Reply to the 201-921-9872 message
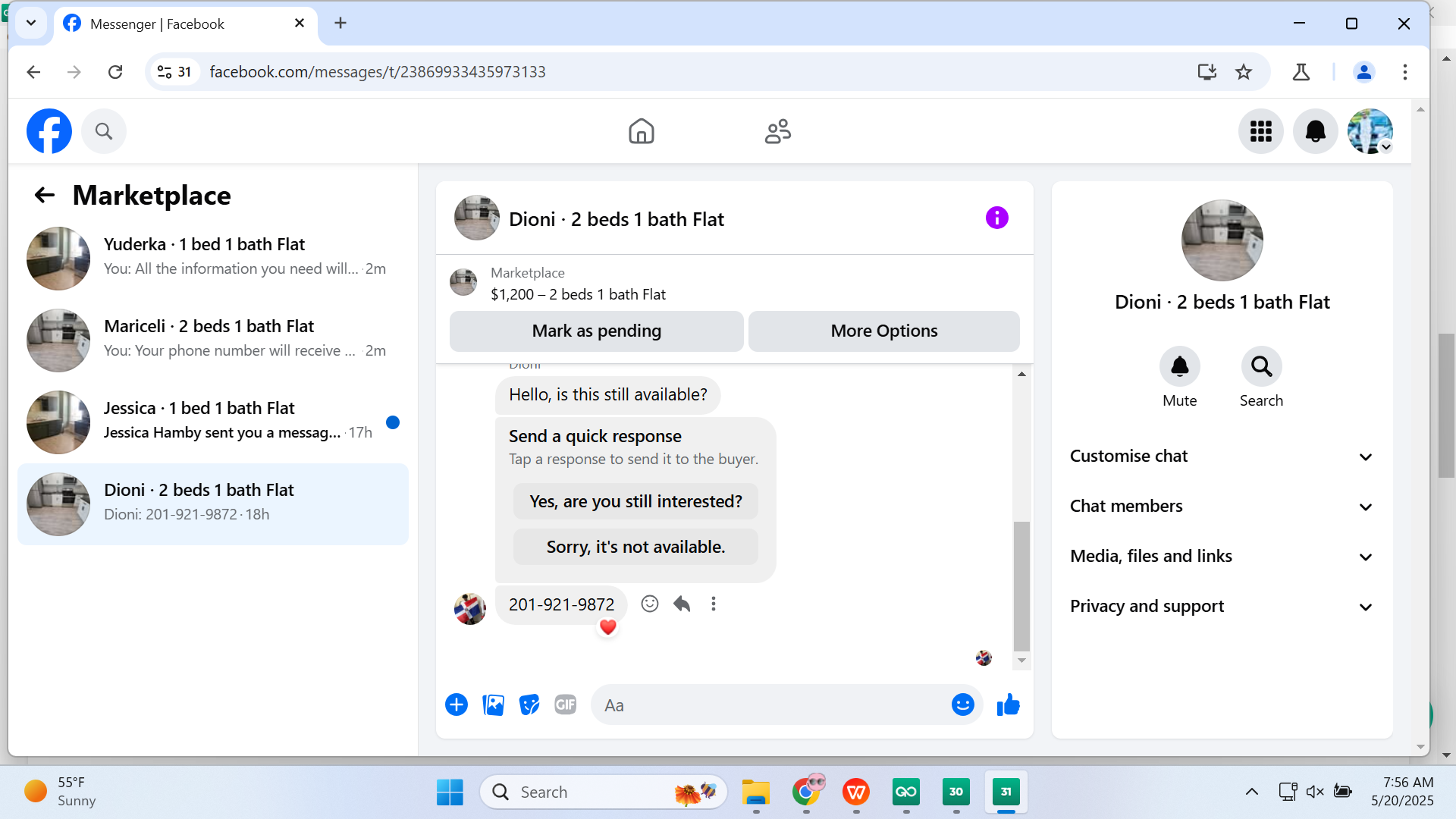The height and width of the screenshot is (819, 1456). coord(682,604)
